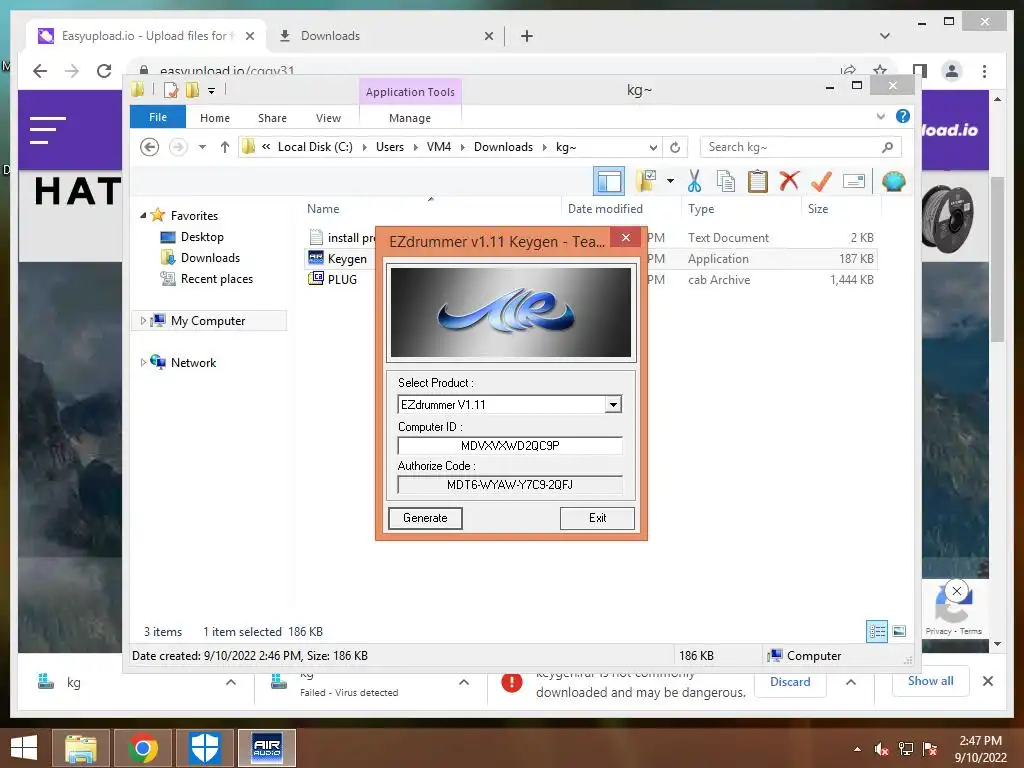Click Downloads in the address breadcrumb
This screenshot has width=1024, height=768.
point(504,147)
